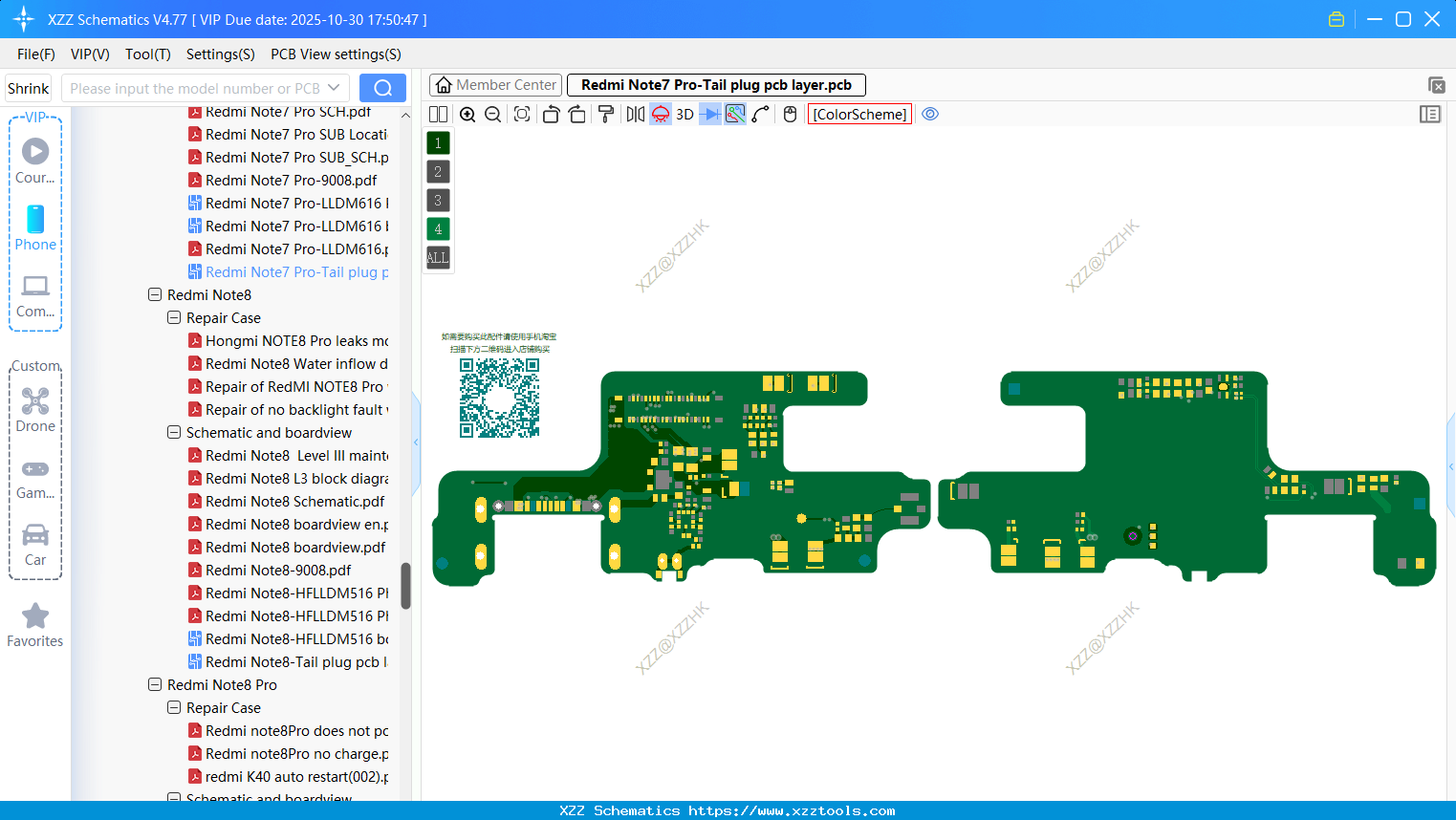
Task: Open the model number search dropdown
Action: tap(337, 87)
